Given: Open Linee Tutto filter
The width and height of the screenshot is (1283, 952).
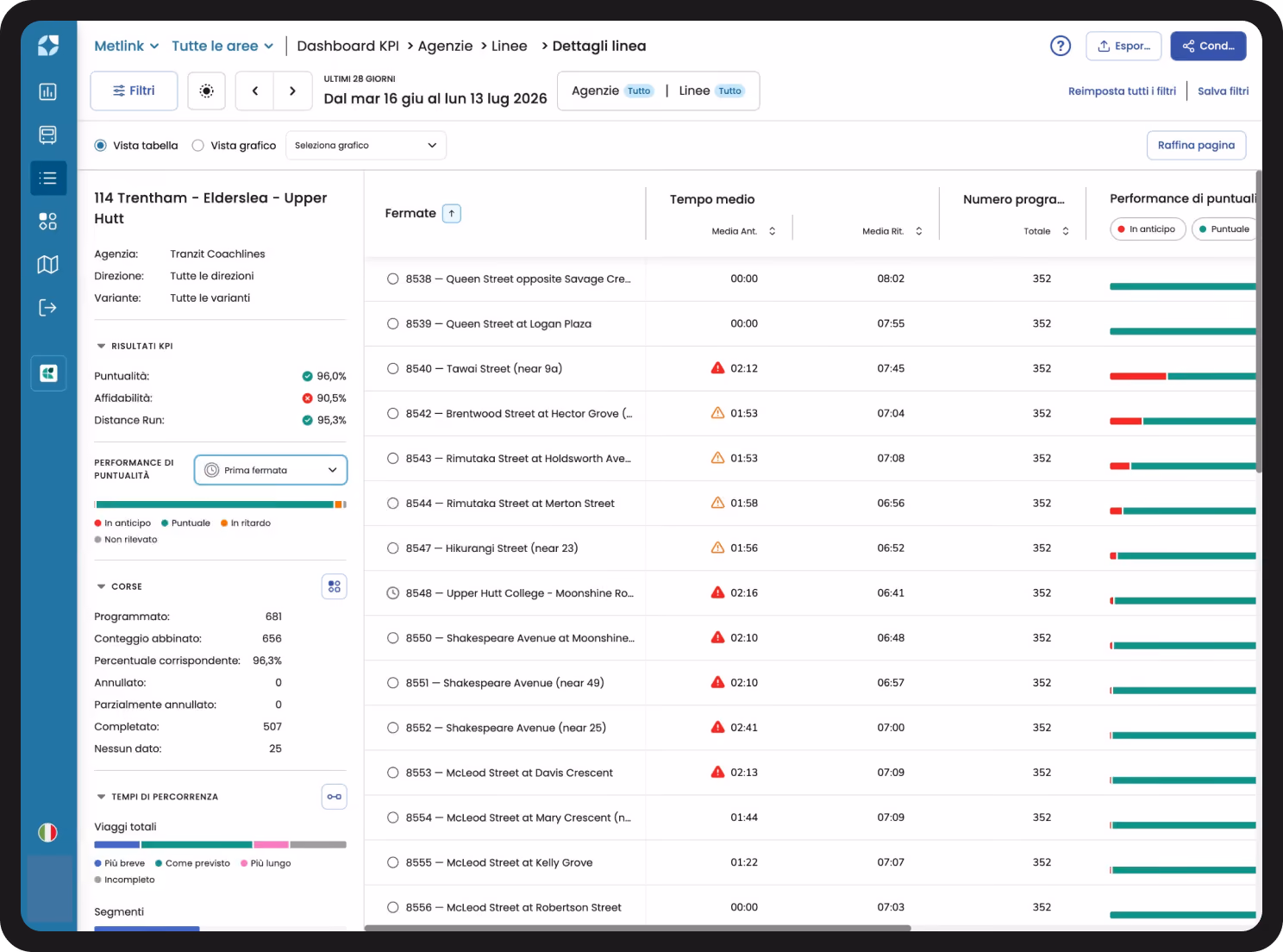Looking at the screenshot, I should tap(711, 91).
